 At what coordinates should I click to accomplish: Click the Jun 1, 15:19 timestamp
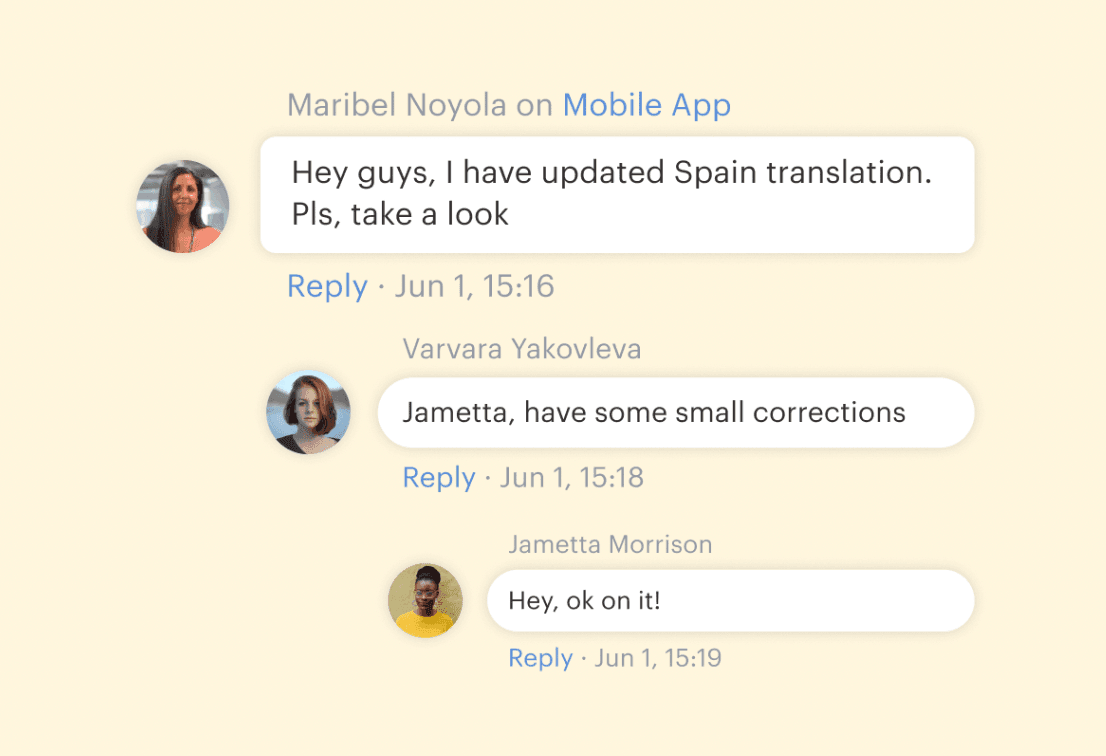click(x=658, y=658)
